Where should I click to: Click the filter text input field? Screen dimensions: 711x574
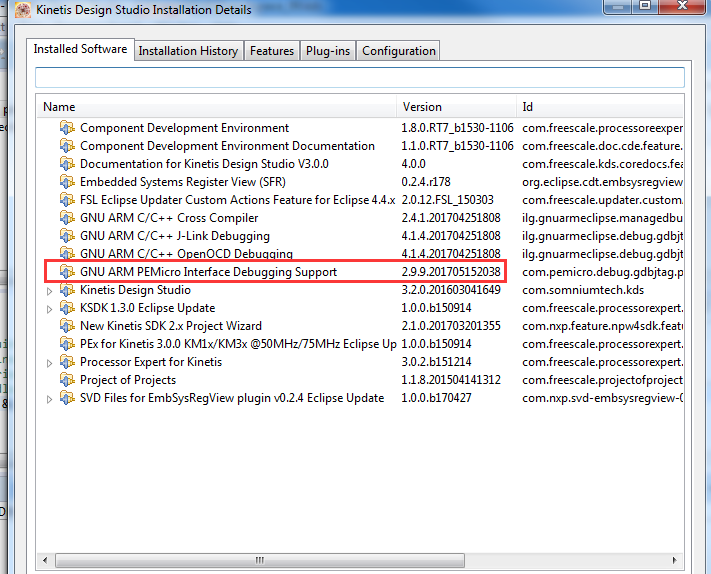[360, 78]
